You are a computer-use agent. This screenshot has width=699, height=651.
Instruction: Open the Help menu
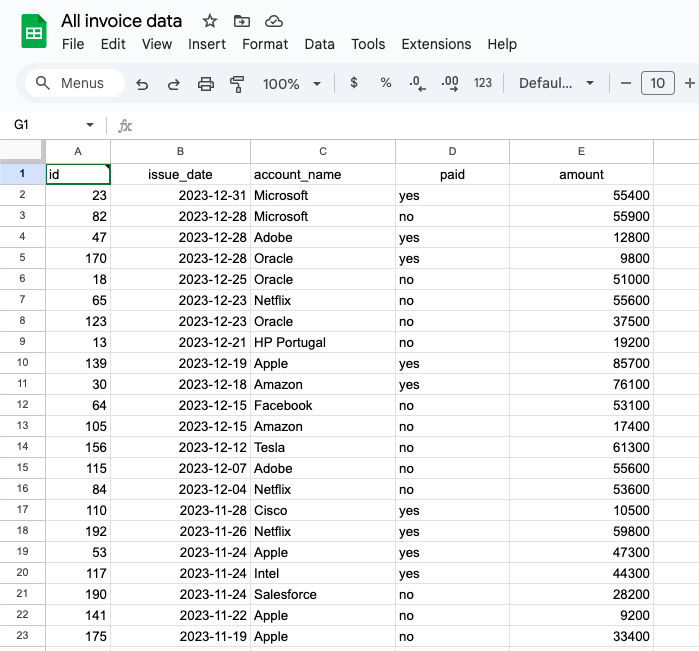(502, 44)
